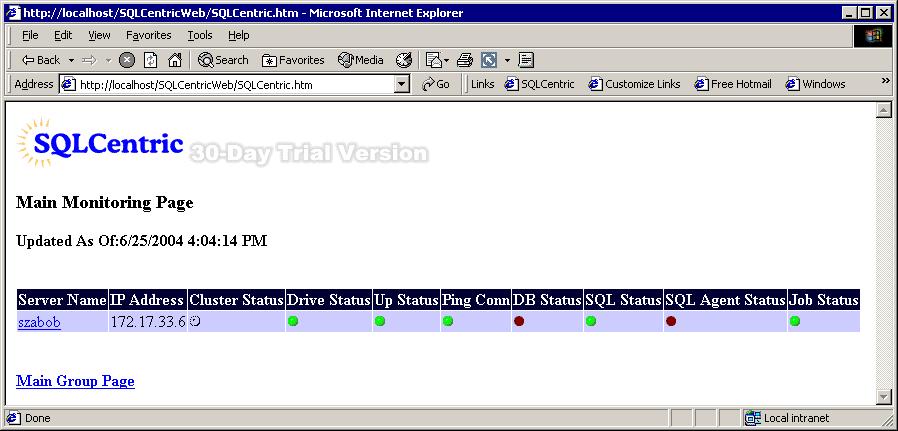Click the red SQL Agent Status indicator
The image size is (898, 431).
pyautogui.click(x=671, y=321)
